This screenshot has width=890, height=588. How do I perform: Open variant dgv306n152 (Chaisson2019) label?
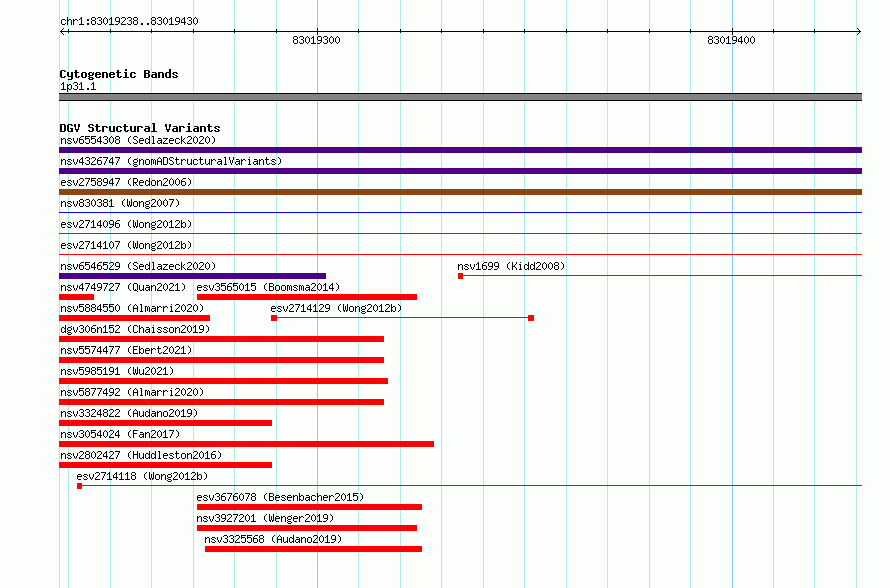click(135, 329)
